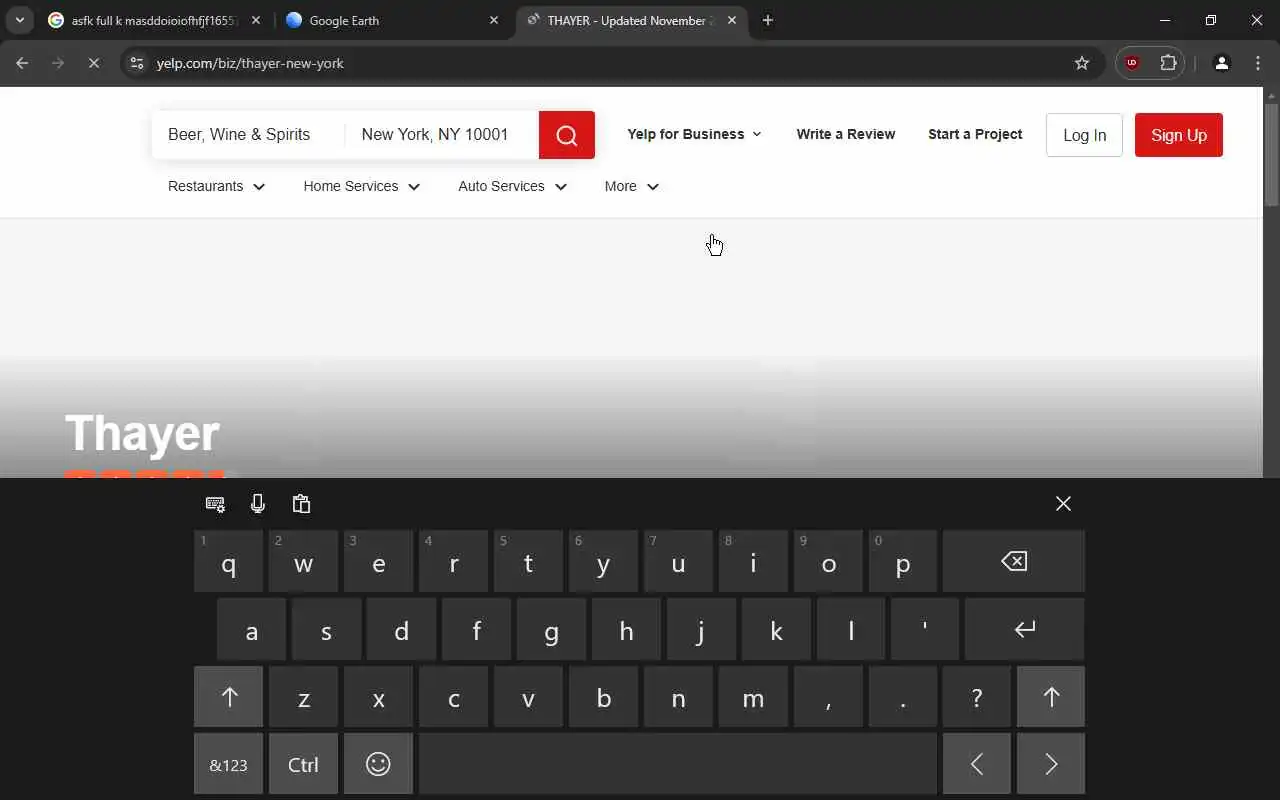Click the red Yelp search button

click(x=567, y=135)
